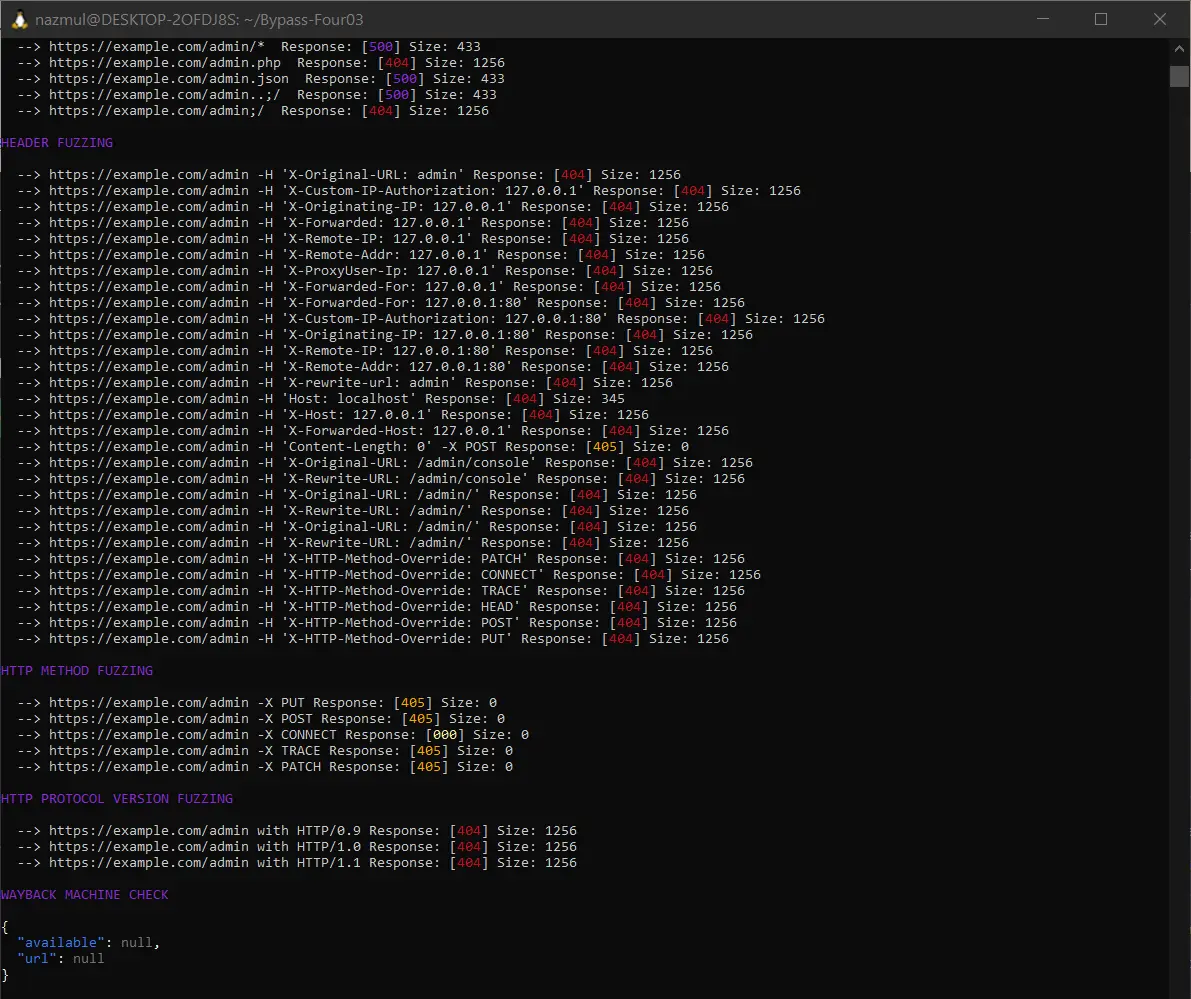This screenshot has height=999, width=1191.
Task: Click the 'X-rewrite-url: admin' header line
Action: 346,383
